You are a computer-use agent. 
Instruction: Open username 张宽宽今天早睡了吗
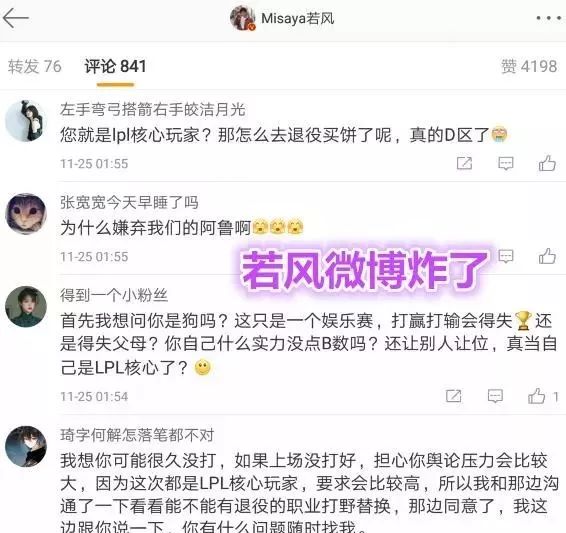pos(129,202)
